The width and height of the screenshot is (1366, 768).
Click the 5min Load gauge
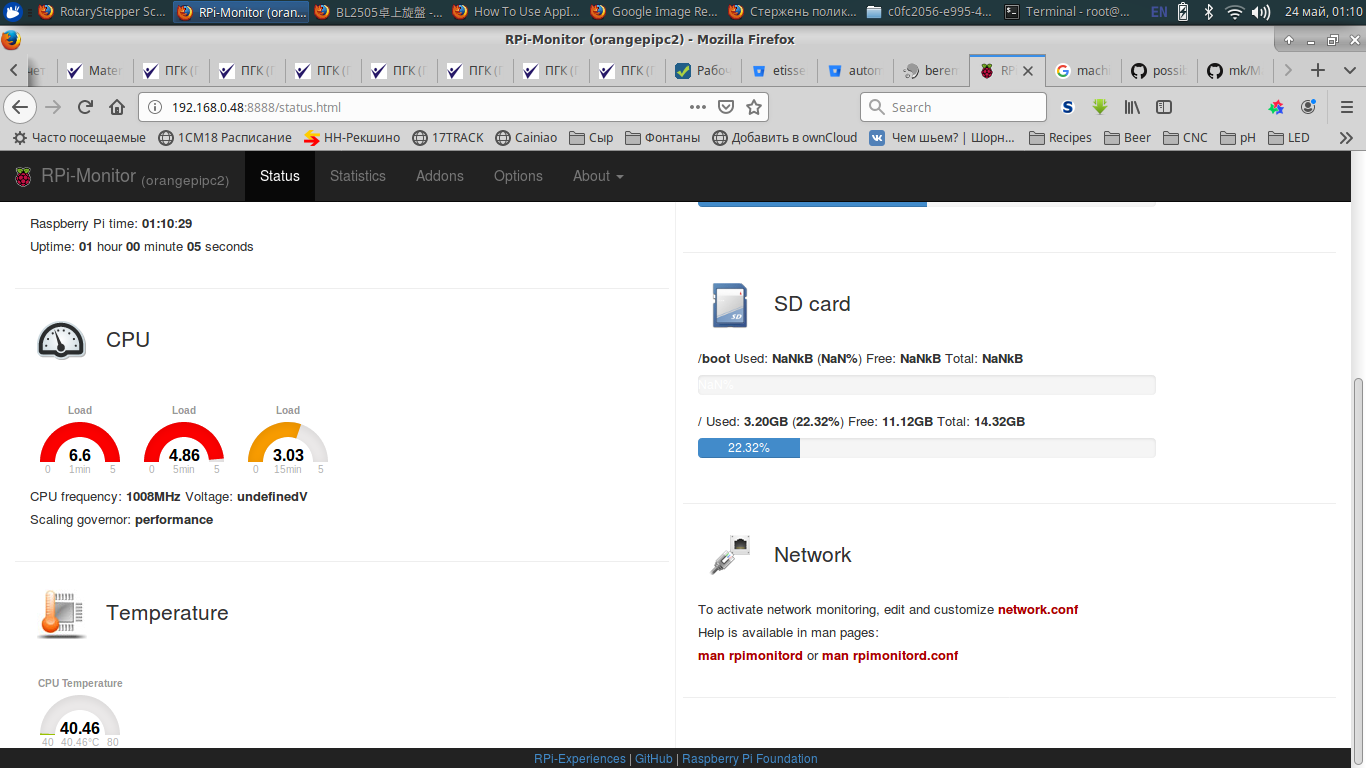click(x=184, y=440)
